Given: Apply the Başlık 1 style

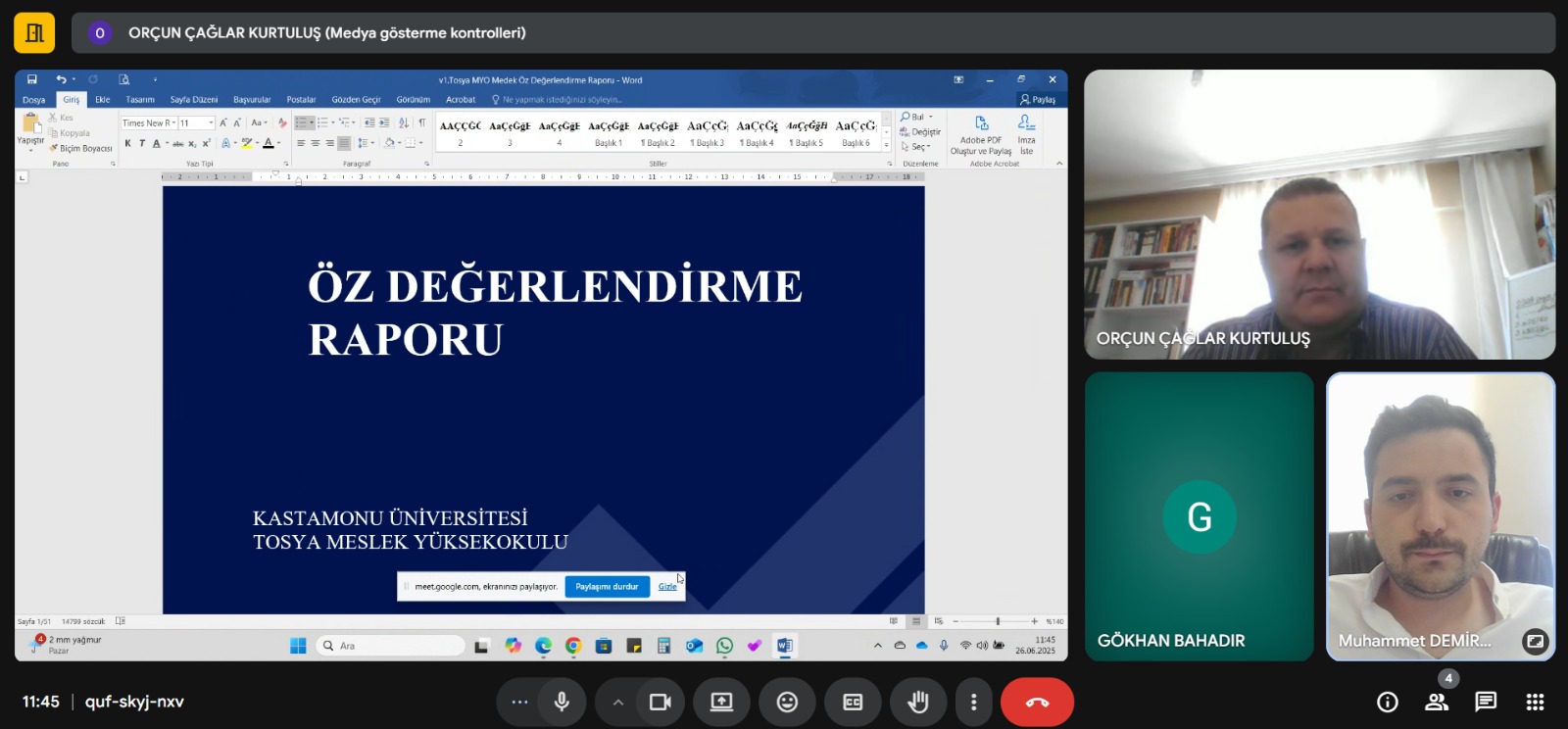Looking at the screenshot, I should [x=609, y=133].
